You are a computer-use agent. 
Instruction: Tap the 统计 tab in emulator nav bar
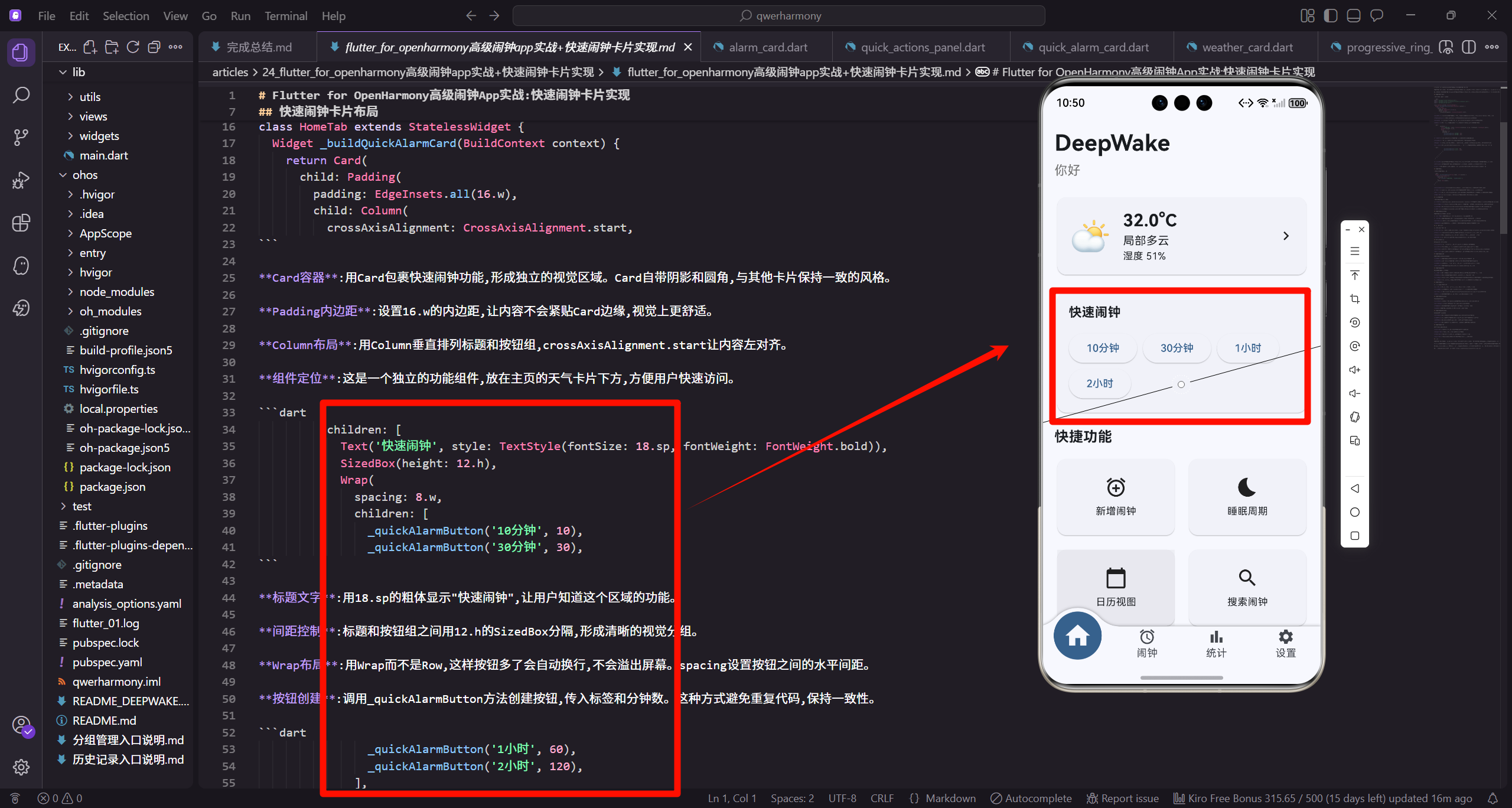(x=1216, y=643)
